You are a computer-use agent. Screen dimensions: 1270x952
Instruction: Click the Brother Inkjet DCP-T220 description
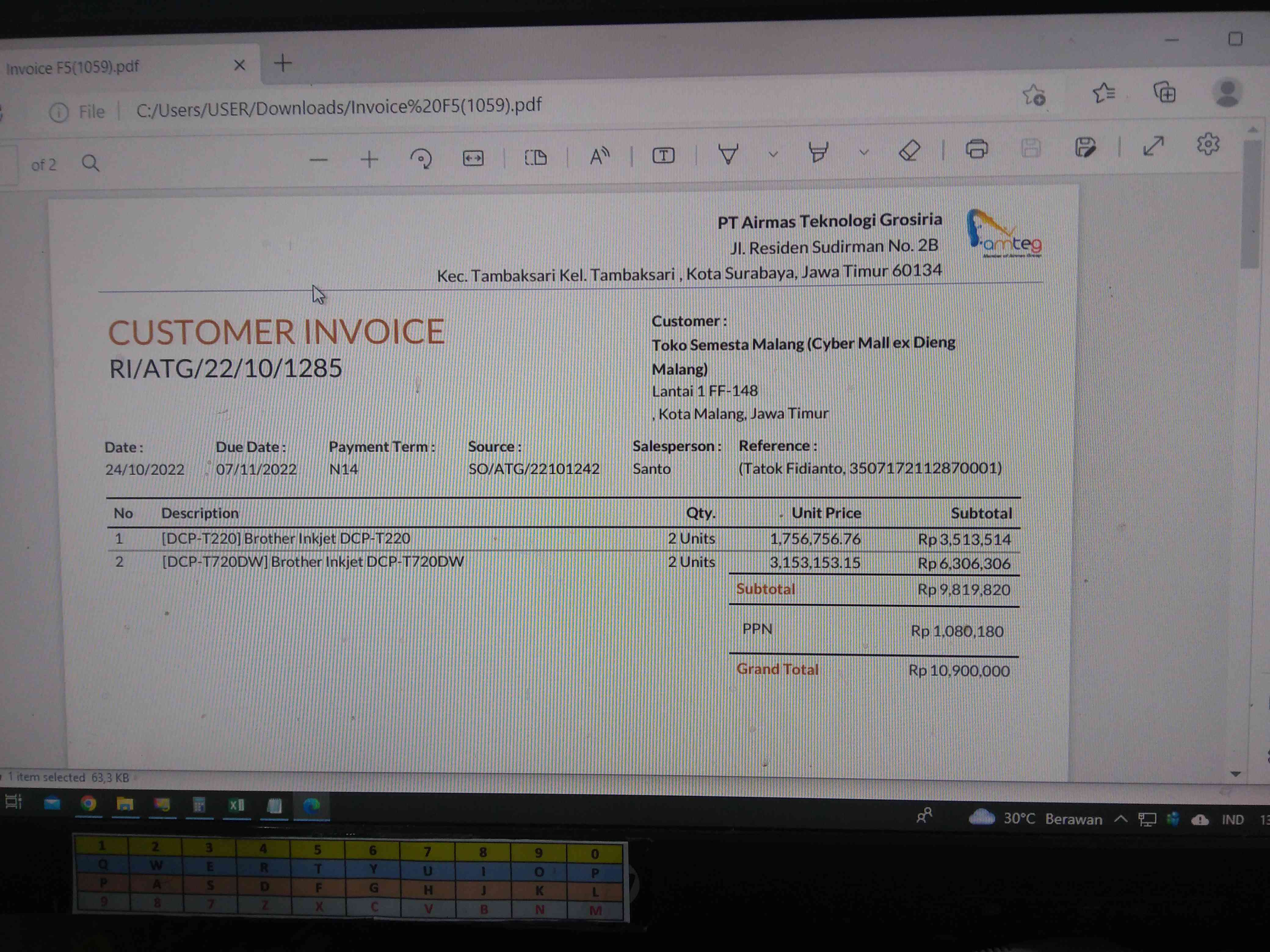pos(286,538)
